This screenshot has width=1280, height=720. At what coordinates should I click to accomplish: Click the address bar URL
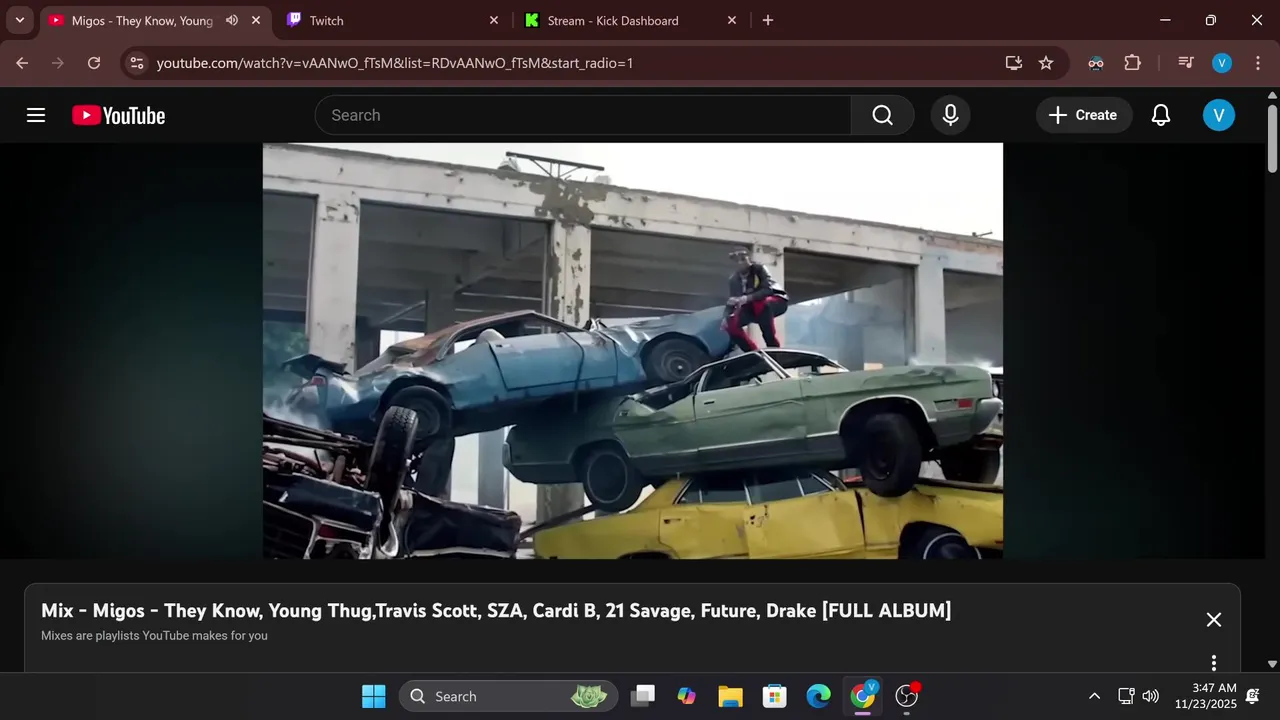pyautogui.click(x=395, y=63)
